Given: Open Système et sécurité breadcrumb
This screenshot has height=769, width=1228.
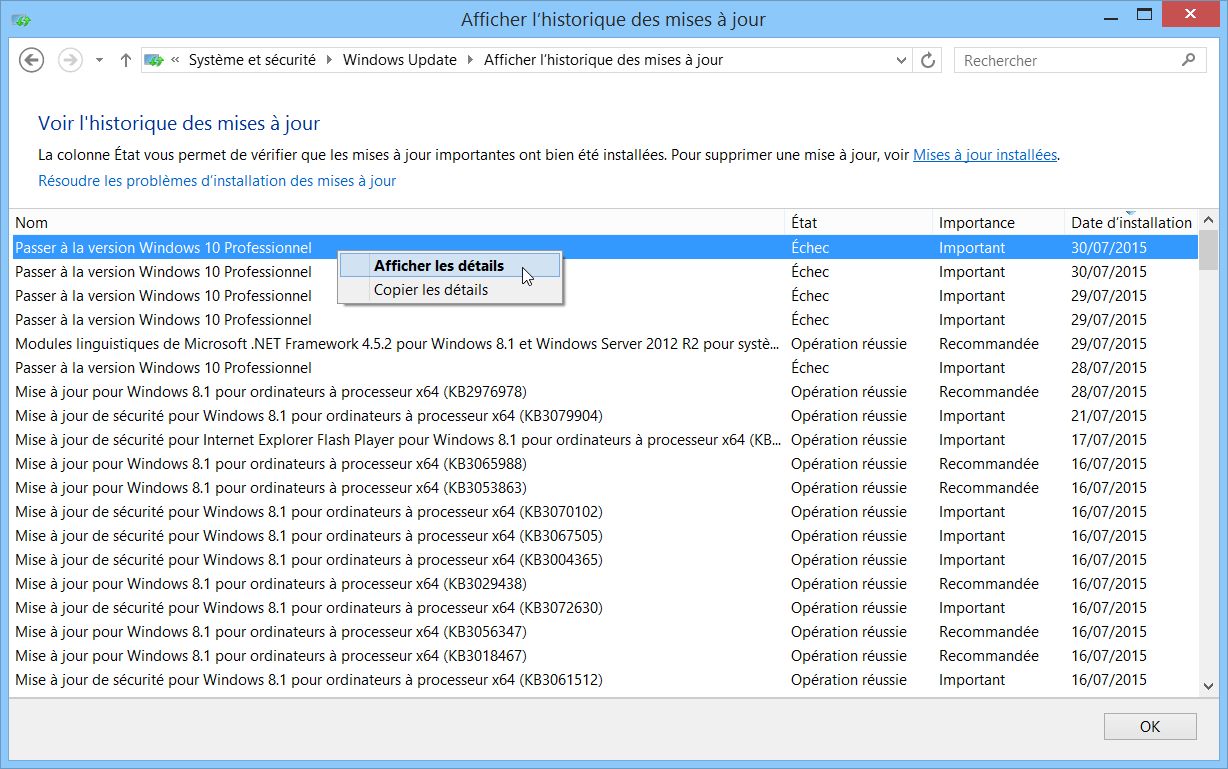Looking at the screenshot, I should coord(252,60).
